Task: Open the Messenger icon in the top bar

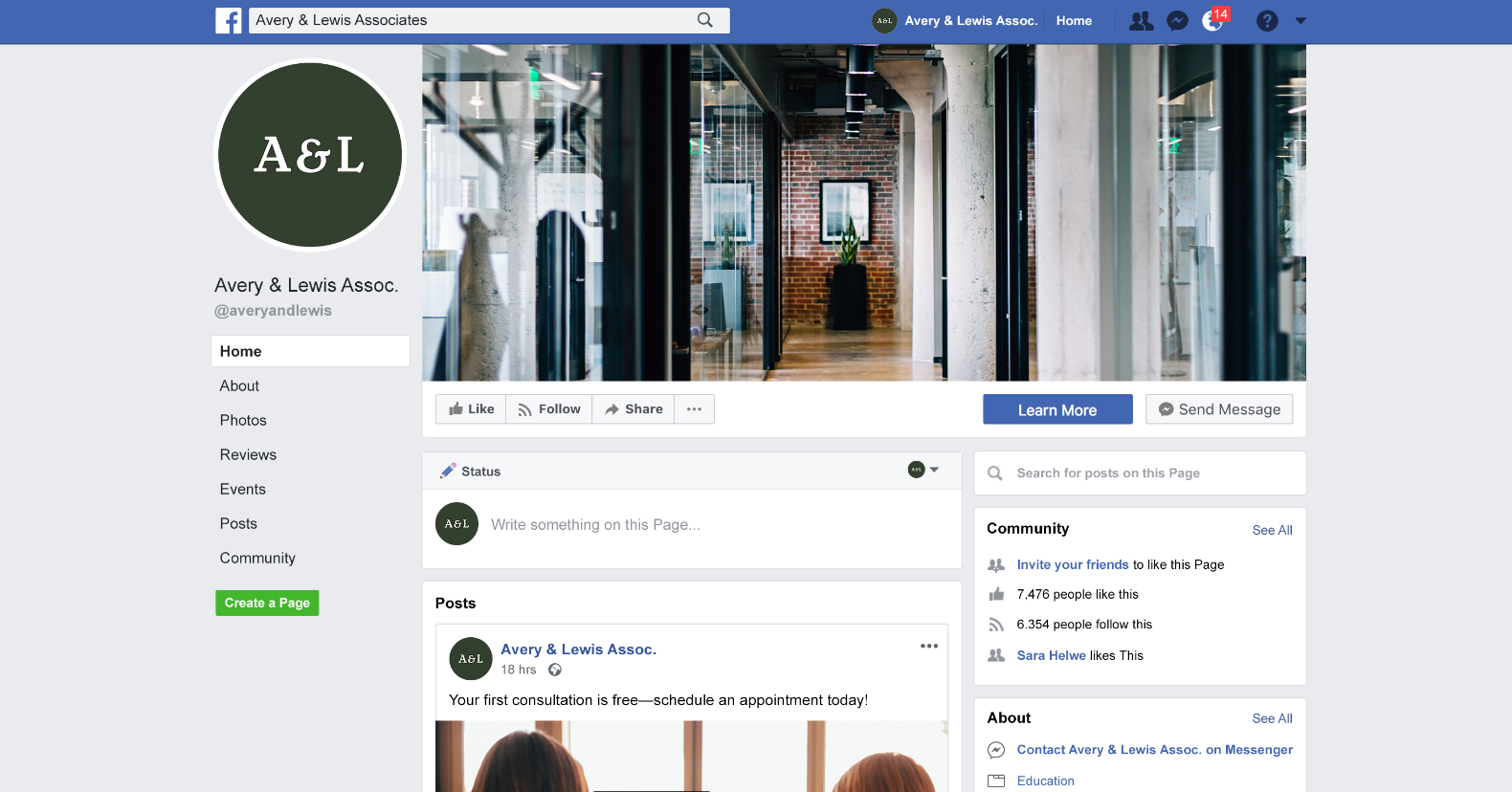Action: (x=1178, y=21)
